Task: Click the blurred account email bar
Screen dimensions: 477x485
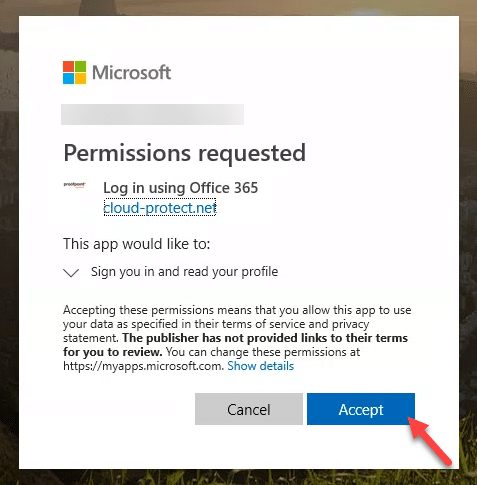Action: click(x=152, y=114)
